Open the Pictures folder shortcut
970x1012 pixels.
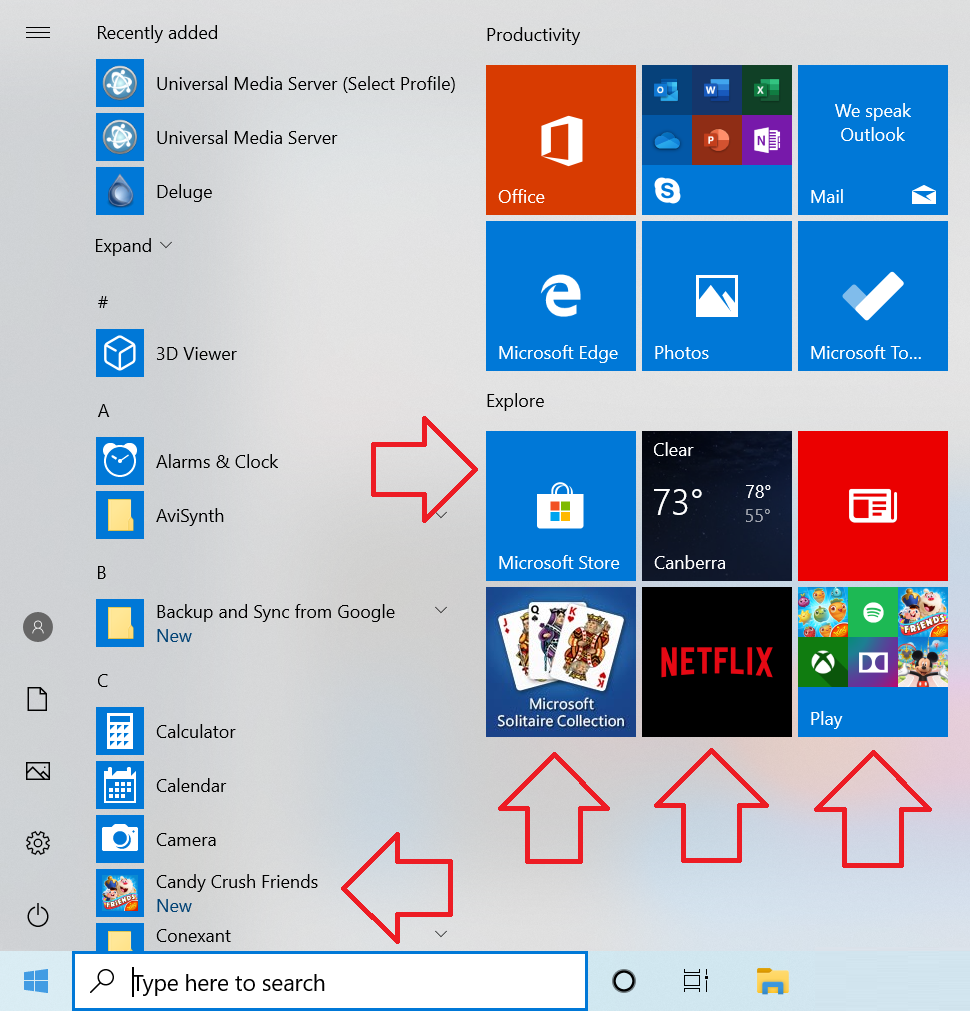(x=37, y=771)
